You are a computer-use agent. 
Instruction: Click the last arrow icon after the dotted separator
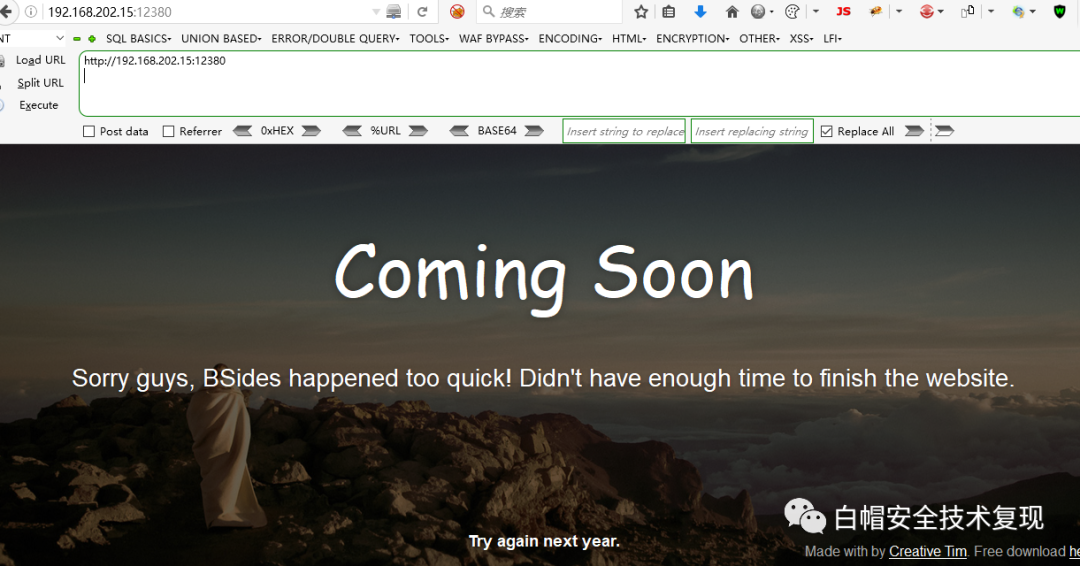[x=944, y=131]
